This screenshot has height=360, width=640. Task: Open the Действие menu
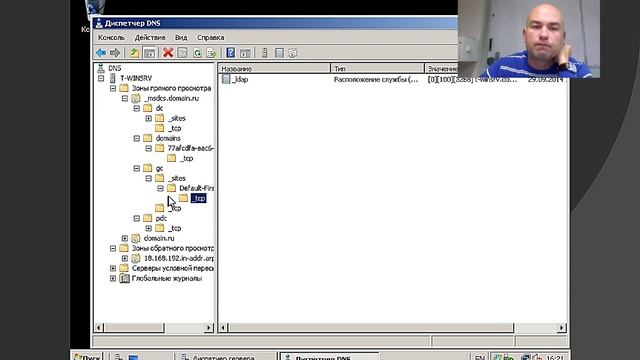pyautogui.click(x=150, y=38)
